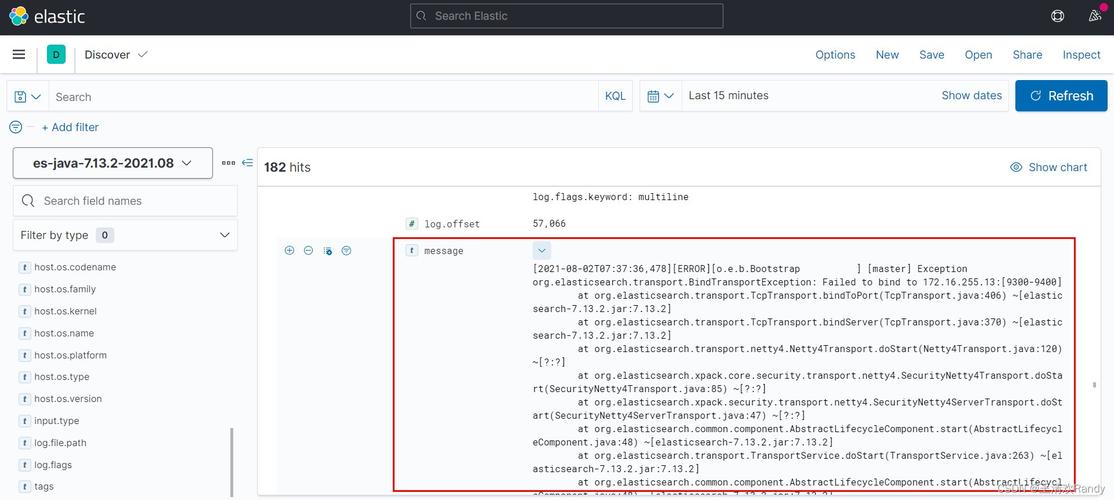Collapse the field sidebar arrow icon
The image size is (1114, 500).
coord(247,163)
